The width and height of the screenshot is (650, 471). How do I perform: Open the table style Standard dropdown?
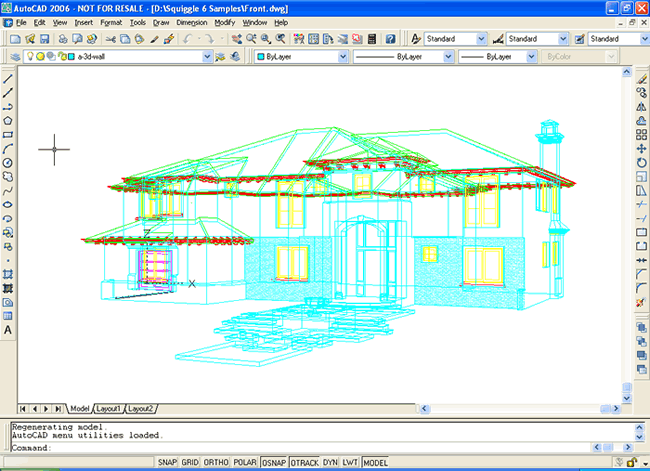point(645,39)
